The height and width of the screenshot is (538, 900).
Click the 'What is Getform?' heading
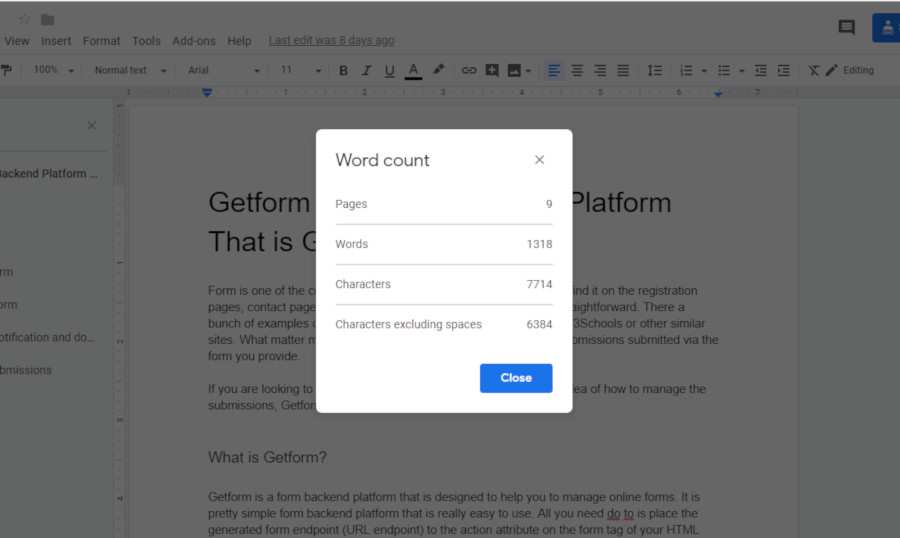tap(267, 457)
